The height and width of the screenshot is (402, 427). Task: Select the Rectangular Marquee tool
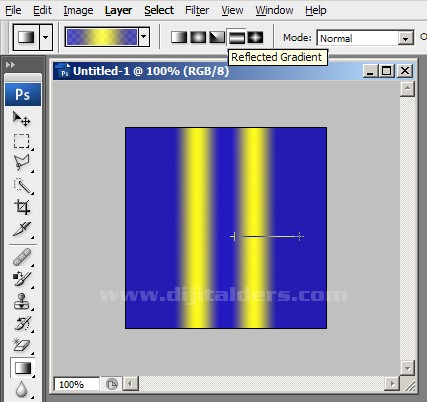pyautogui.click(x=22, y=141)
